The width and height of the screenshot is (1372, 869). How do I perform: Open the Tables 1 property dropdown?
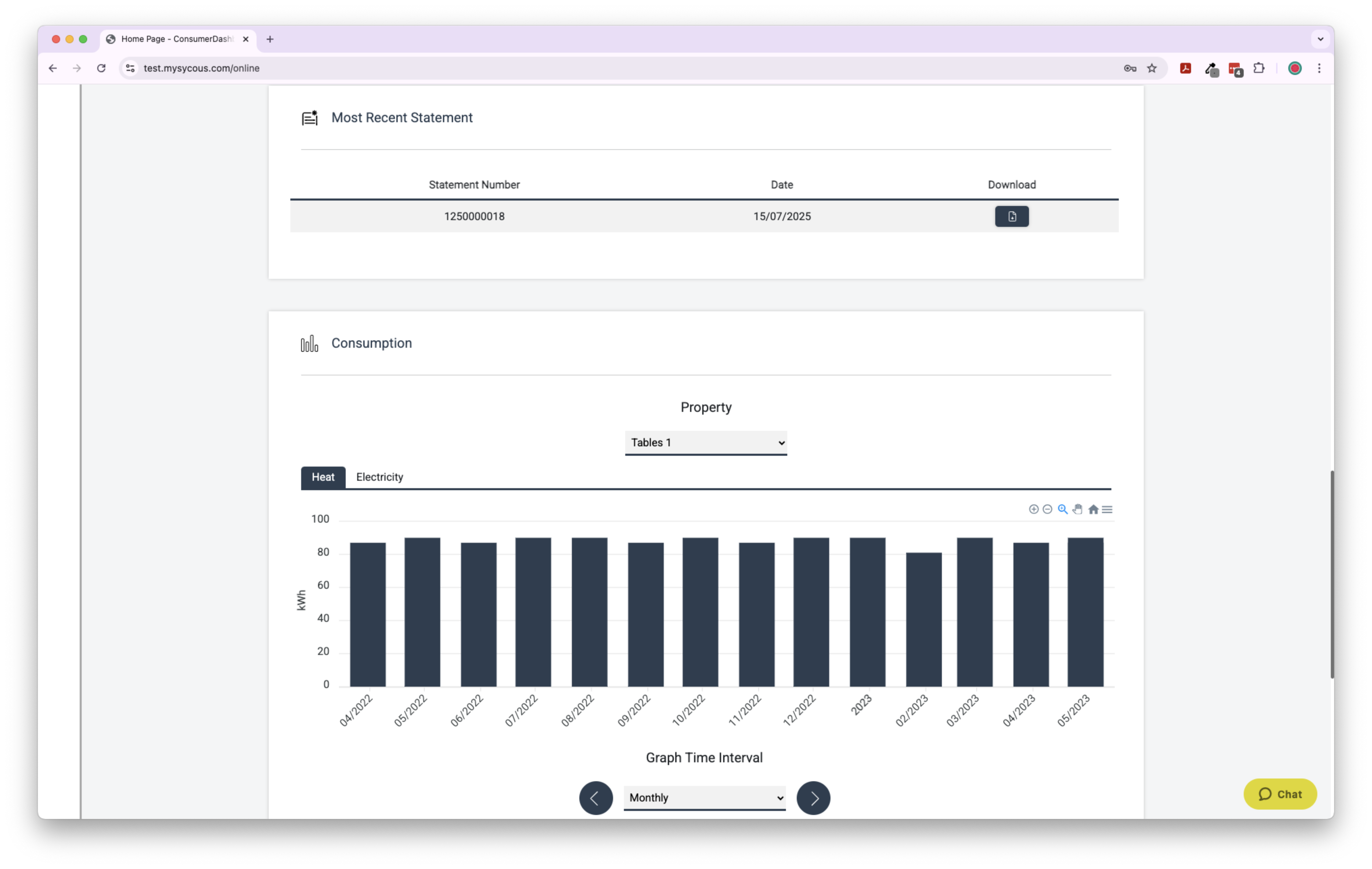(705, 443)
